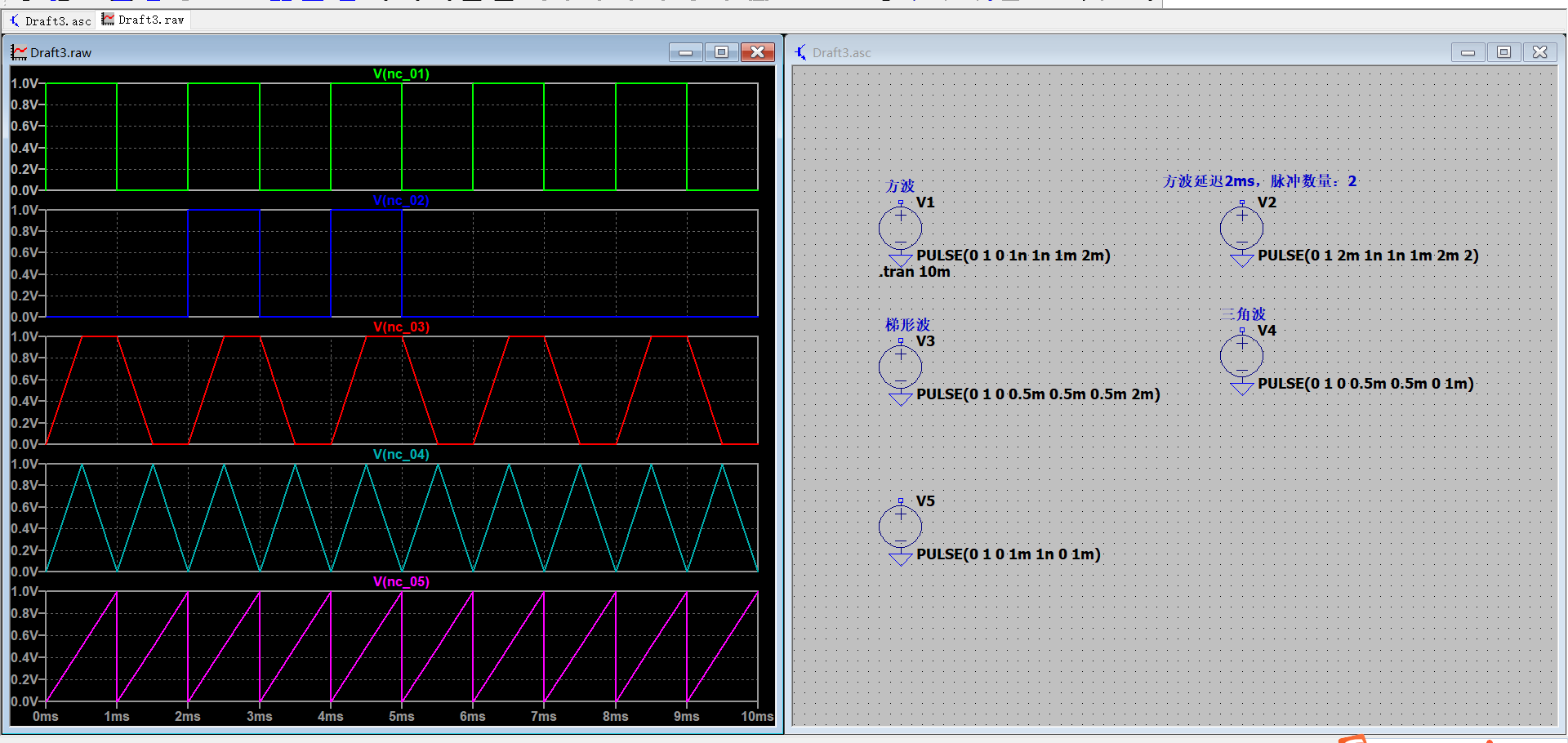Click V4's PULSE(0 1 0 0.5m 0.5m 0 1m) value

(x=1365, y=384)
